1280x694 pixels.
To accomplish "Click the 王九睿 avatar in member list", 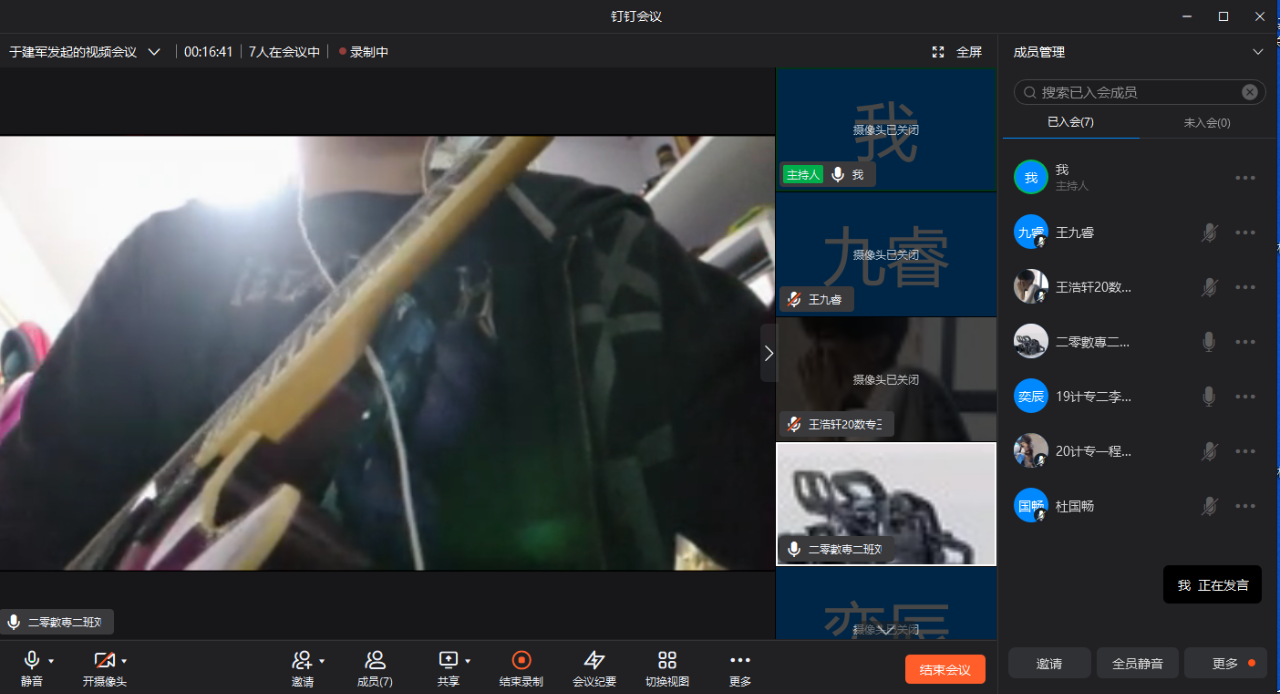I will coord(1031,232).
